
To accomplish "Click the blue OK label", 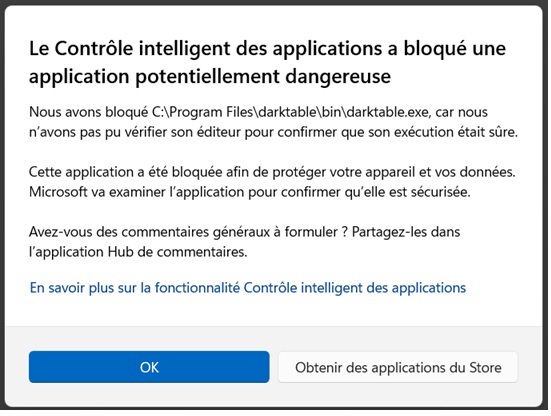I will (x=149, y=367).
